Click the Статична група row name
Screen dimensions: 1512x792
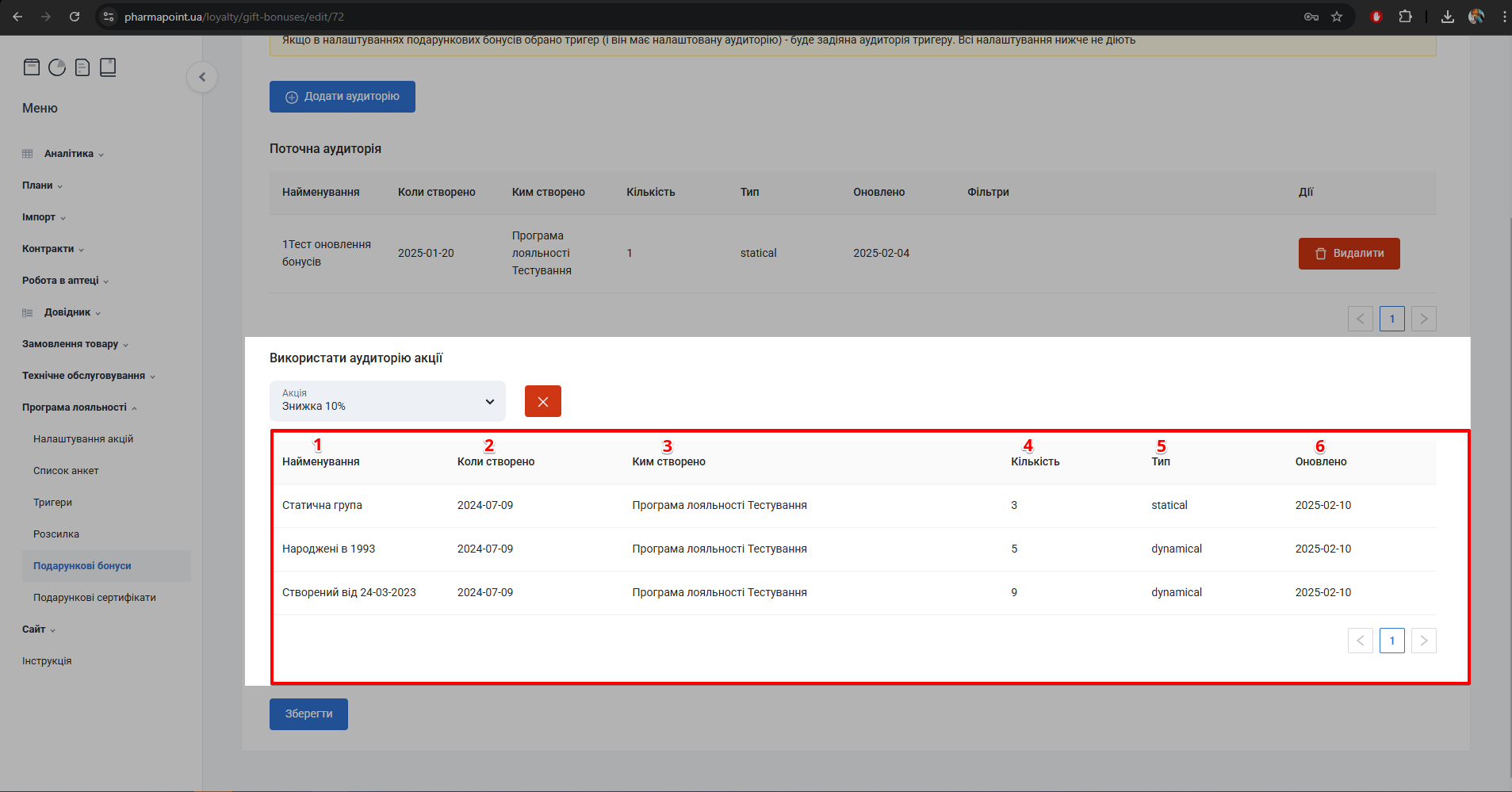(322, 505)
